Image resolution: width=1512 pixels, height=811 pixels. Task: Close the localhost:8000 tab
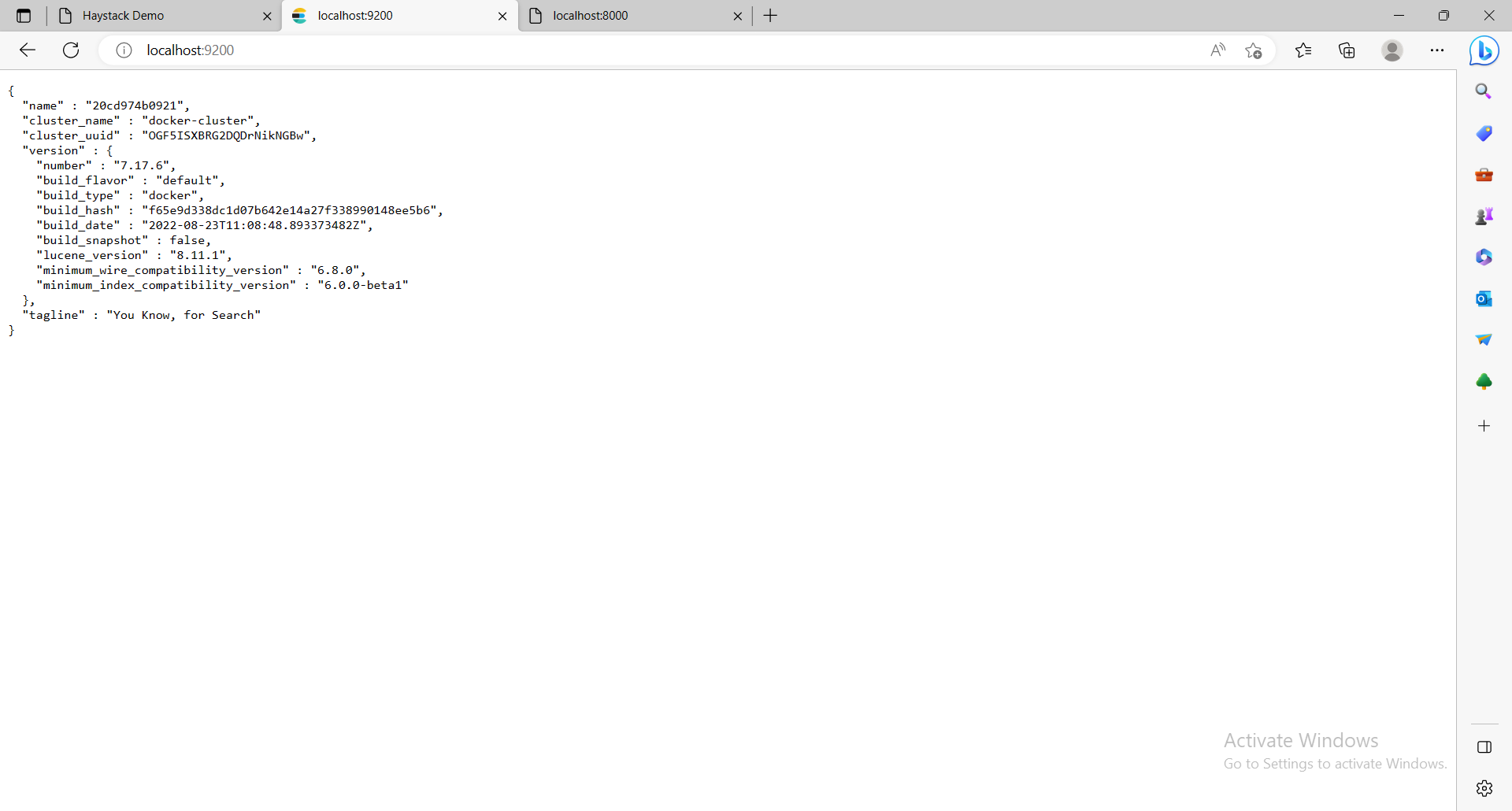coord(738,16)
